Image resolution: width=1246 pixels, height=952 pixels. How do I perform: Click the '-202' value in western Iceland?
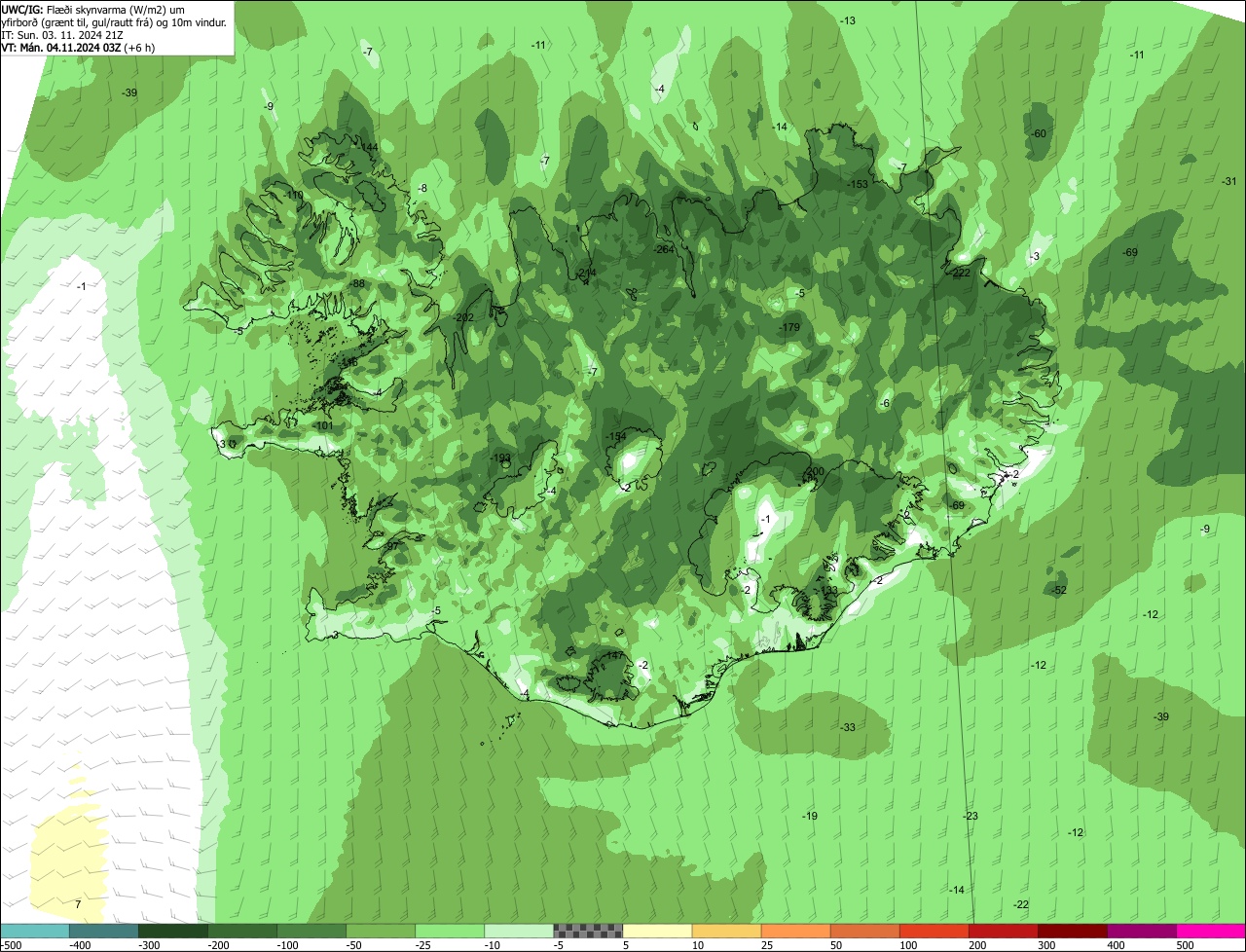coord(463,317)
